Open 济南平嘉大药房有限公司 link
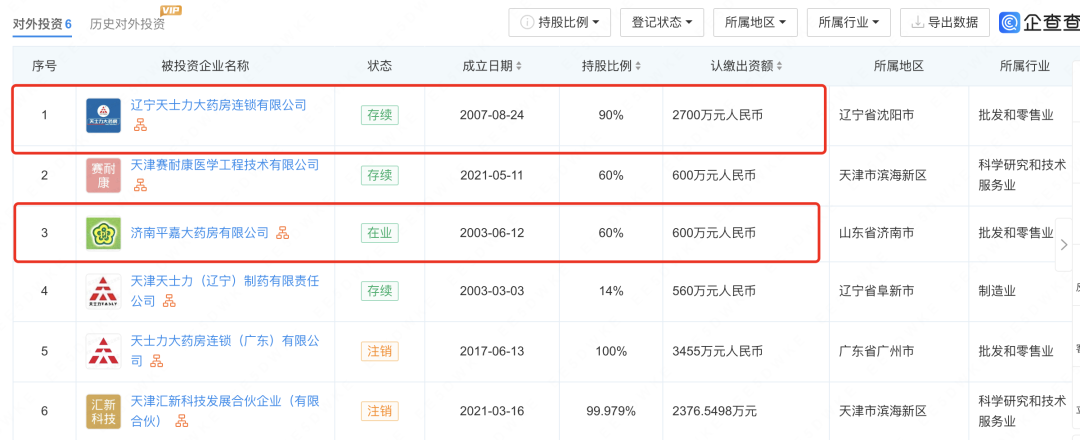The height and width of the screenshot is (440, 1080). (x=200, y=233)
